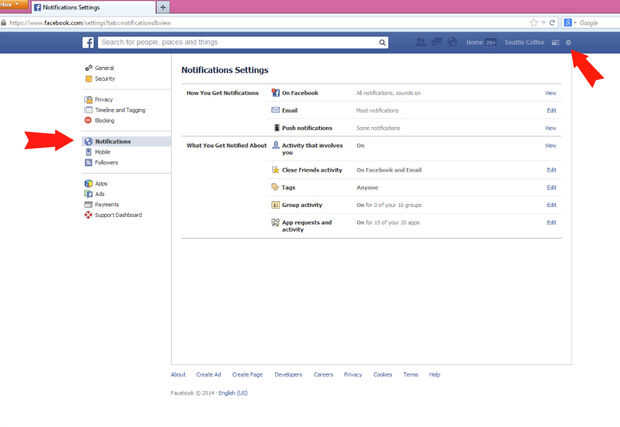Click the Mobile phone icon

click(x=89, y=152)
